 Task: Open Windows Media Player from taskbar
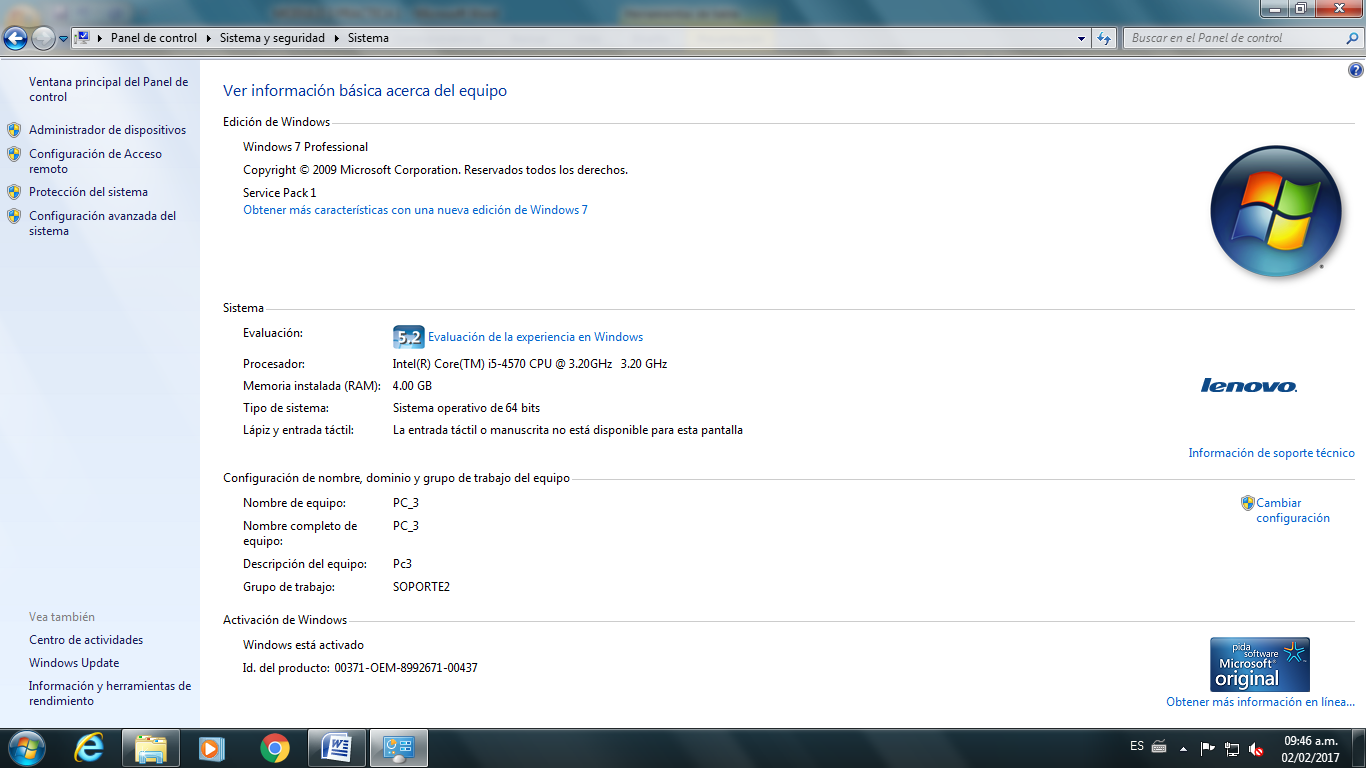point(212,748)
